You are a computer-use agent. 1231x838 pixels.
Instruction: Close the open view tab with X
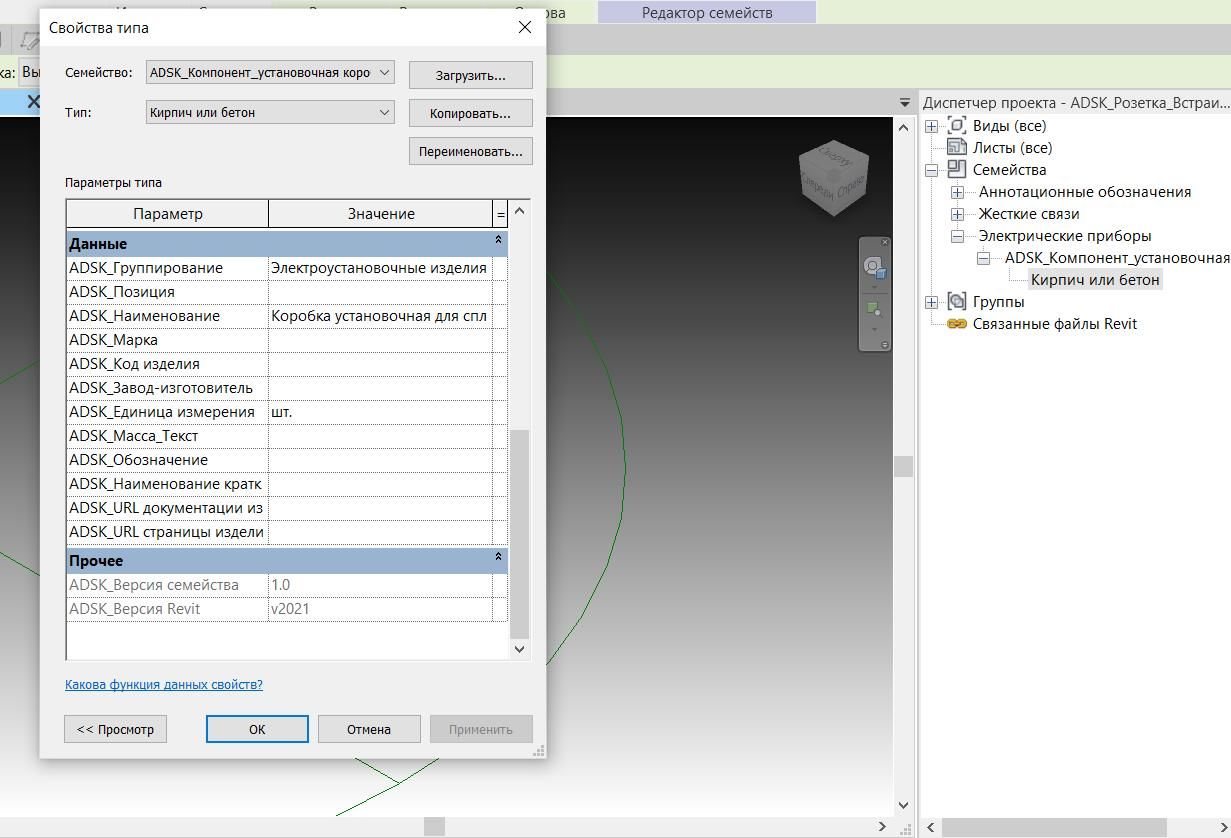[x=33, y=101]
